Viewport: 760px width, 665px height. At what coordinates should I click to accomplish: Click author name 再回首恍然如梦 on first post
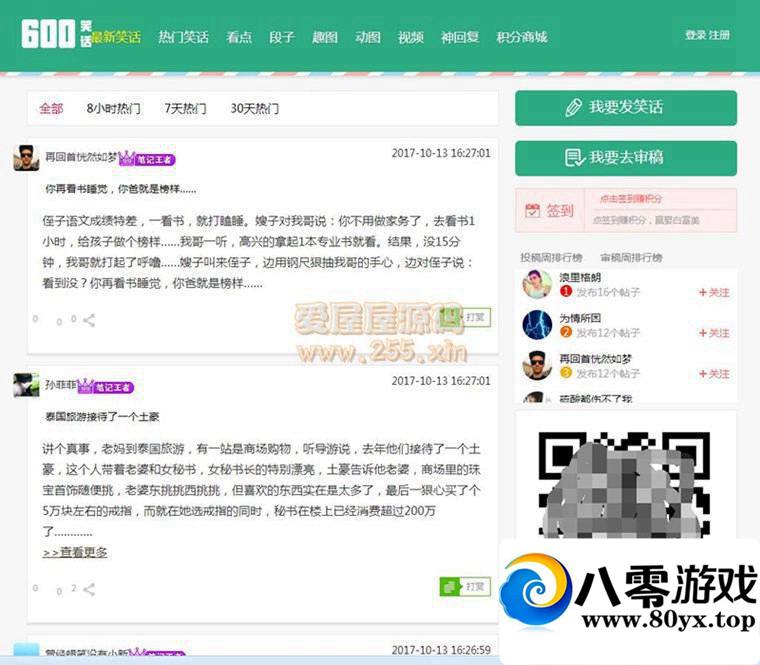(x=81, y=157)
